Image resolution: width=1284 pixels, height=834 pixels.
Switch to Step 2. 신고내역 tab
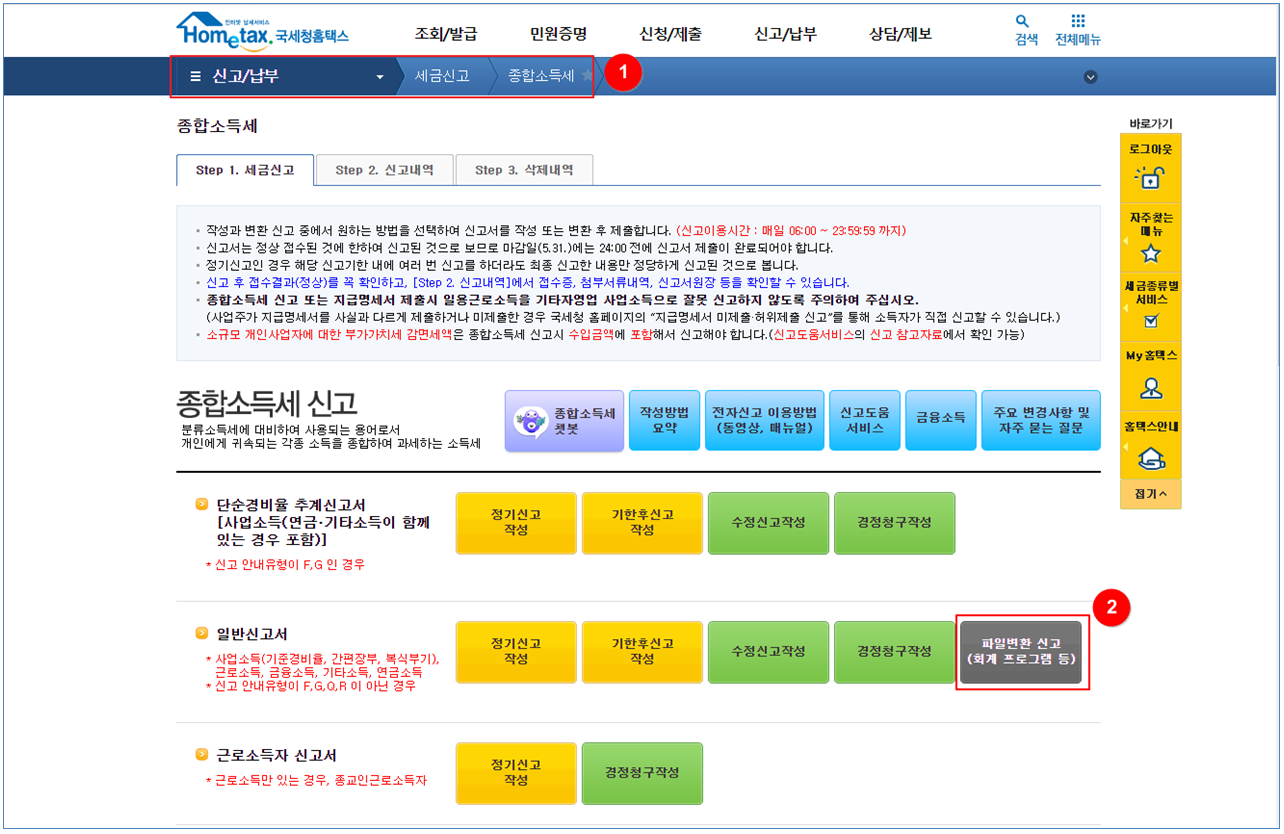pos(384,170)
